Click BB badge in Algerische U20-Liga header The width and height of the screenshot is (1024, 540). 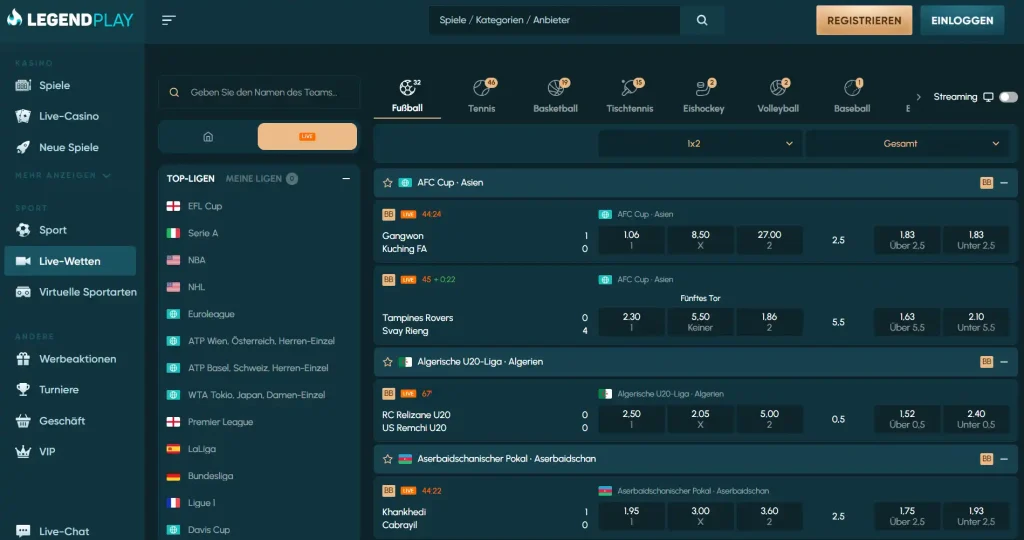pyautogui.click(x=986, y=362)
